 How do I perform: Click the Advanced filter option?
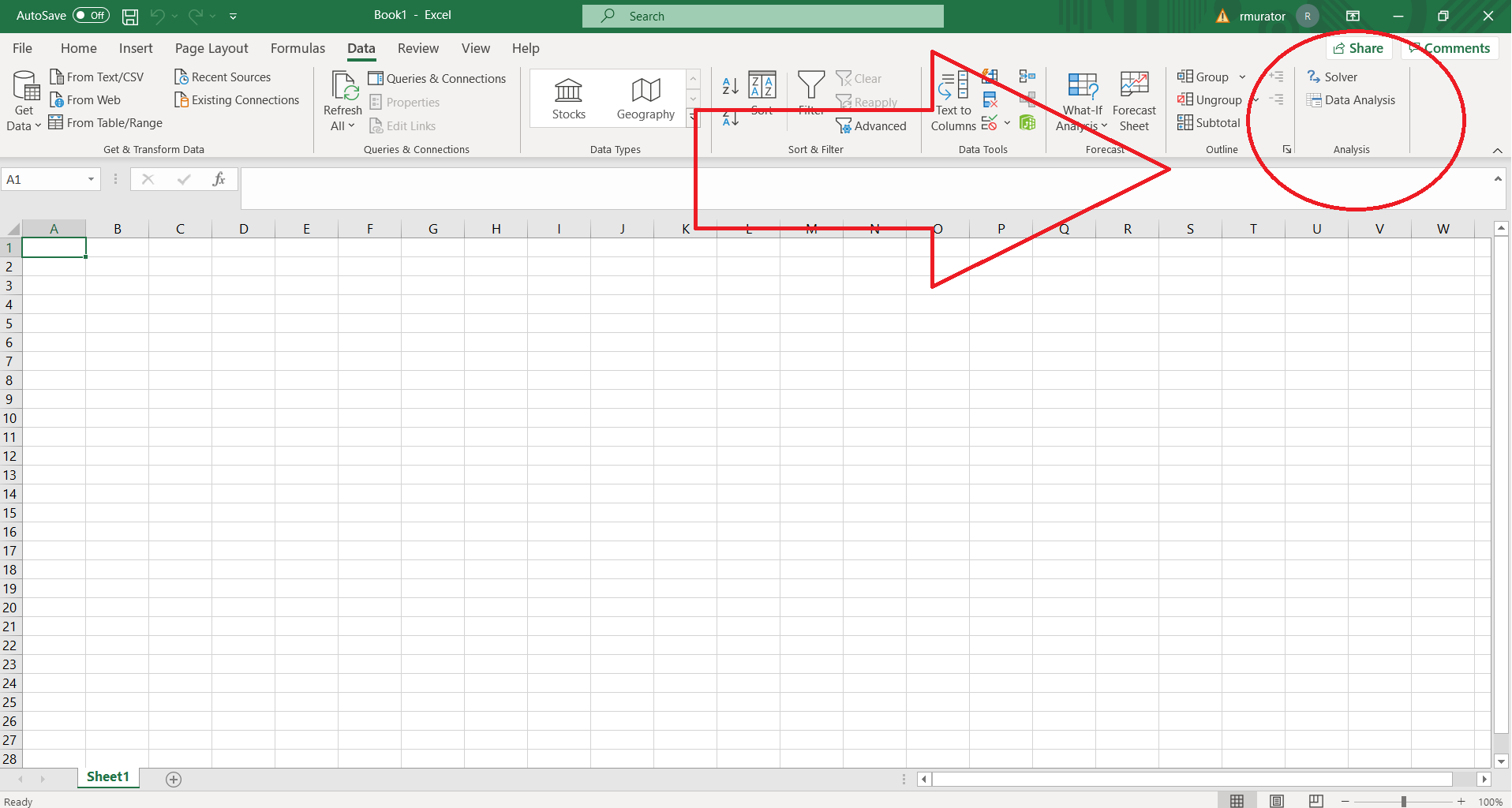click(871, 125)
